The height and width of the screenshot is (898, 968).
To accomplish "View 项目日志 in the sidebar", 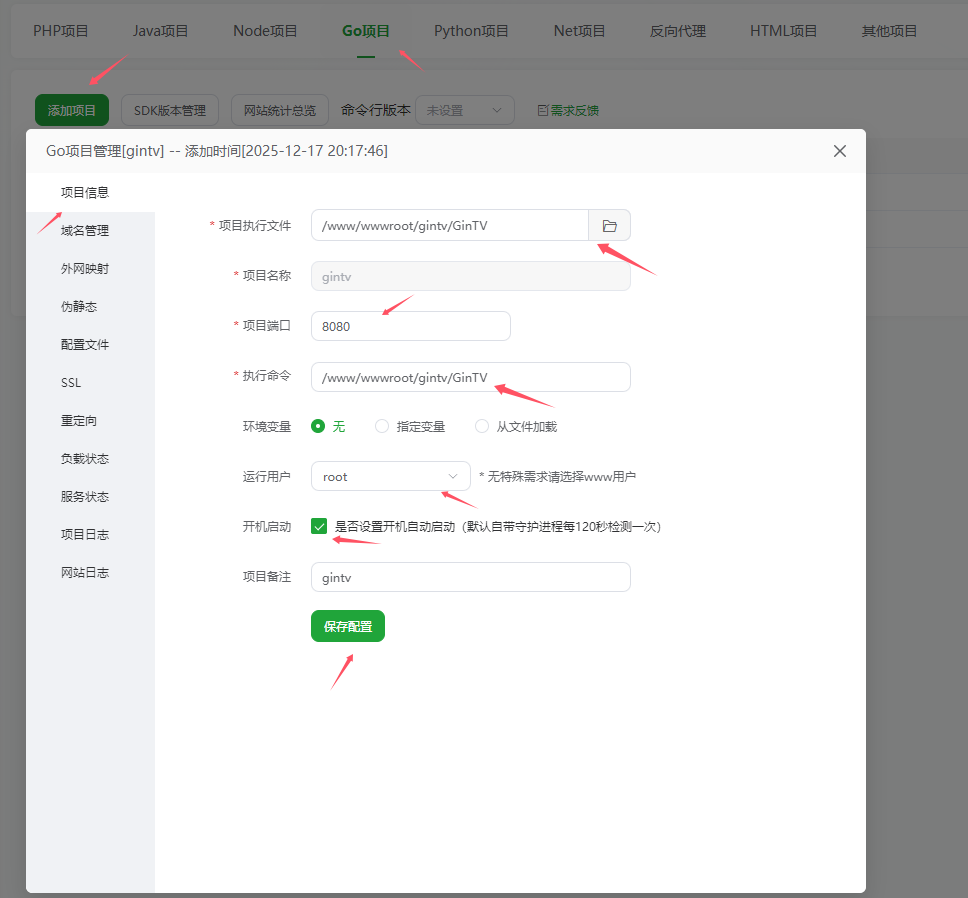I will (x=85, y=535).
